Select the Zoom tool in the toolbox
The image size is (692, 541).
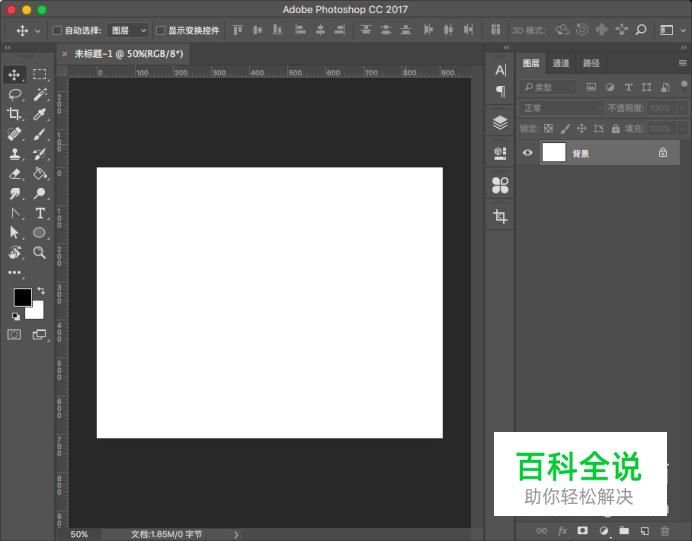[x=40, y=253]
